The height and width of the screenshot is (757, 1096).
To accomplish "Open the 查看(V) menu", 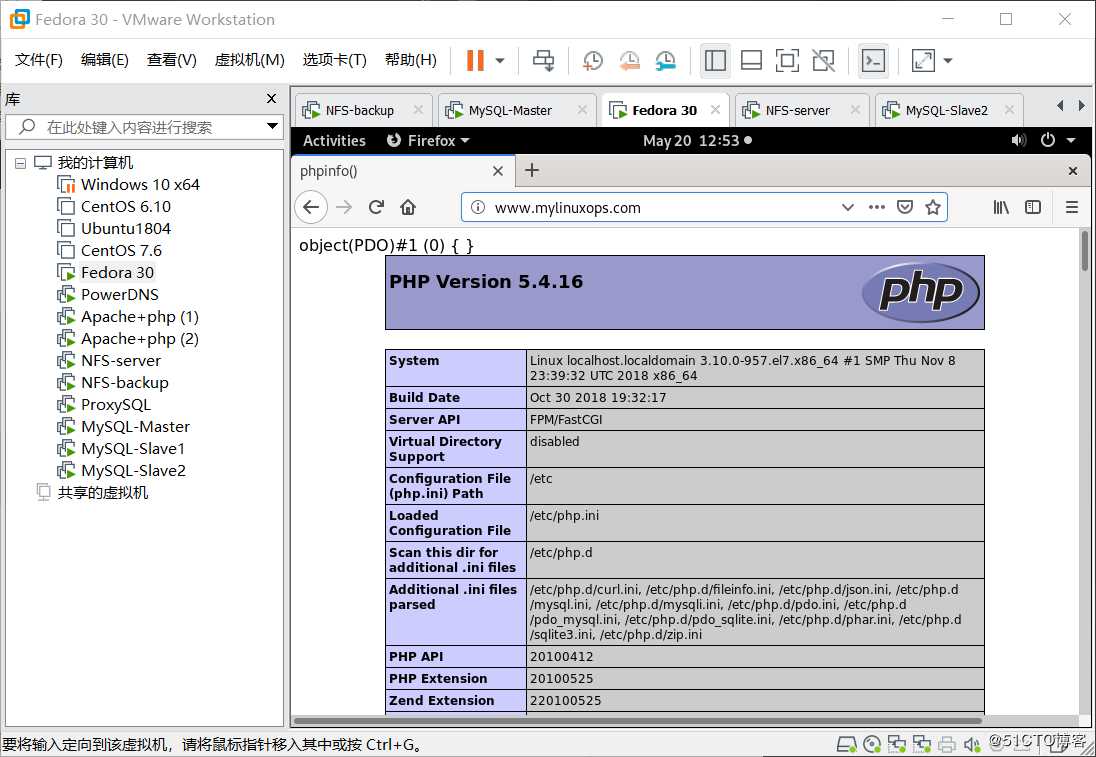I will (171, 60).
